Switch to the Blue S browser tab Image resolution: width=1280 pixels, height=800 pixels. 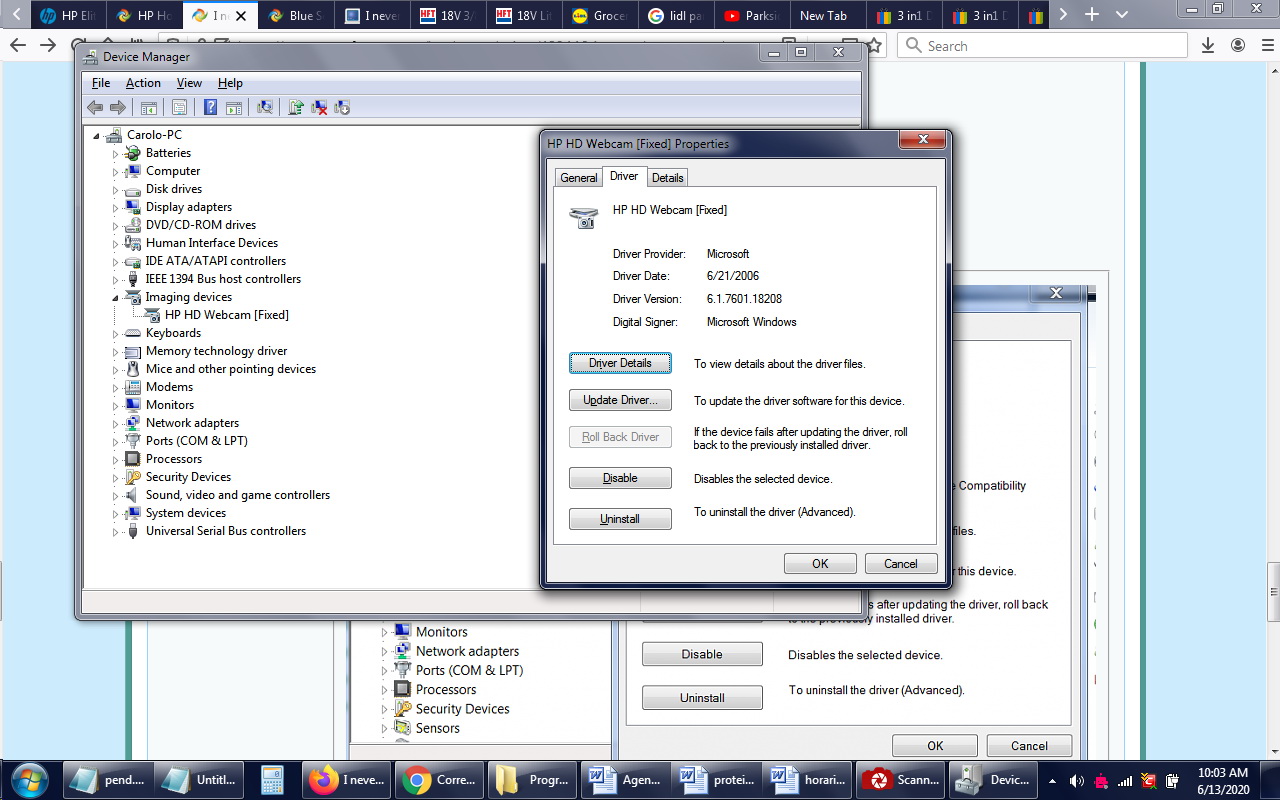(x=295, y=15)
